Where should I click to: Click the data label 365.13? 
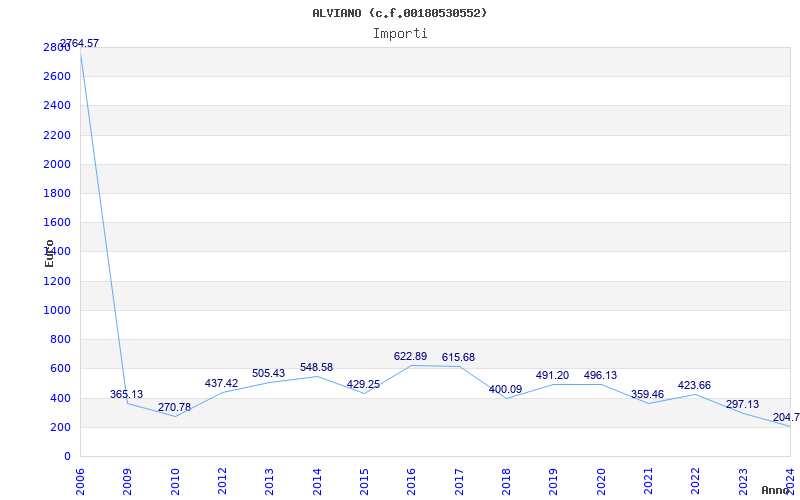coord(127,394)
